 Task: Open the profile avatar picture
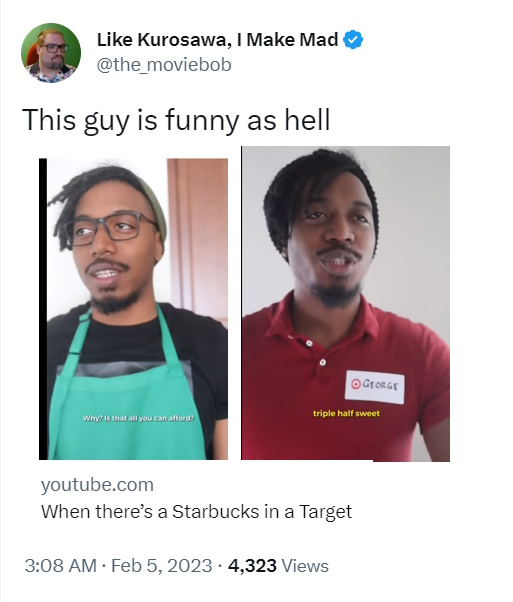point(51,53)
